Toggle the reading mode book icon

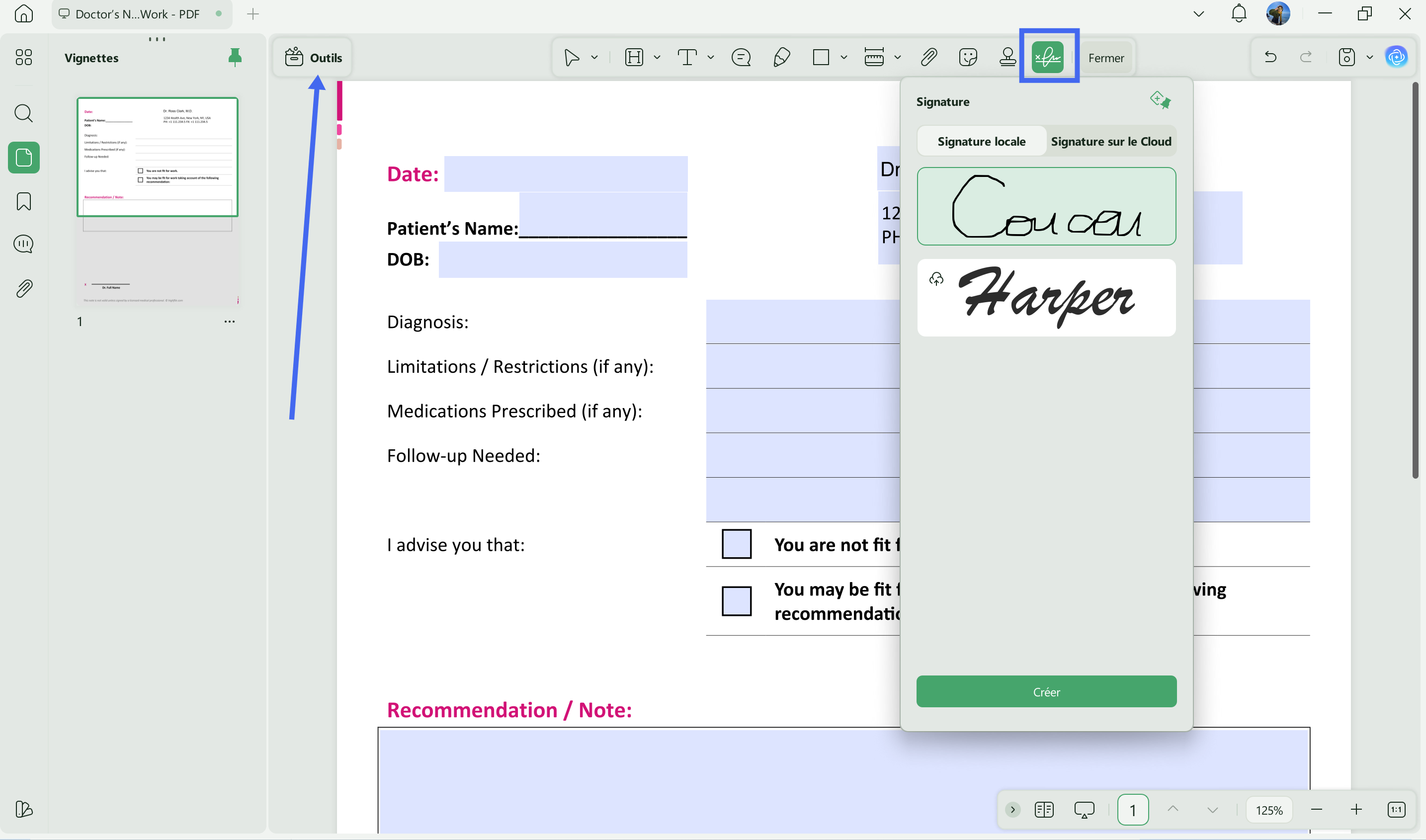click(1044, 810)
